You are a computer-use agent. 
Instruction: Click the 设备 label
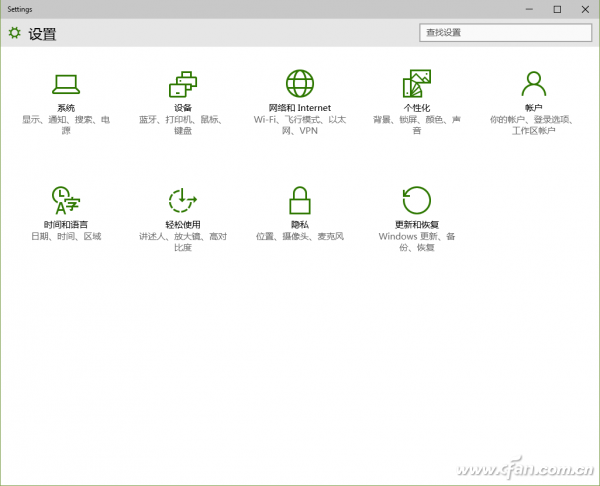pyautogui.click(x=183, y=108)
